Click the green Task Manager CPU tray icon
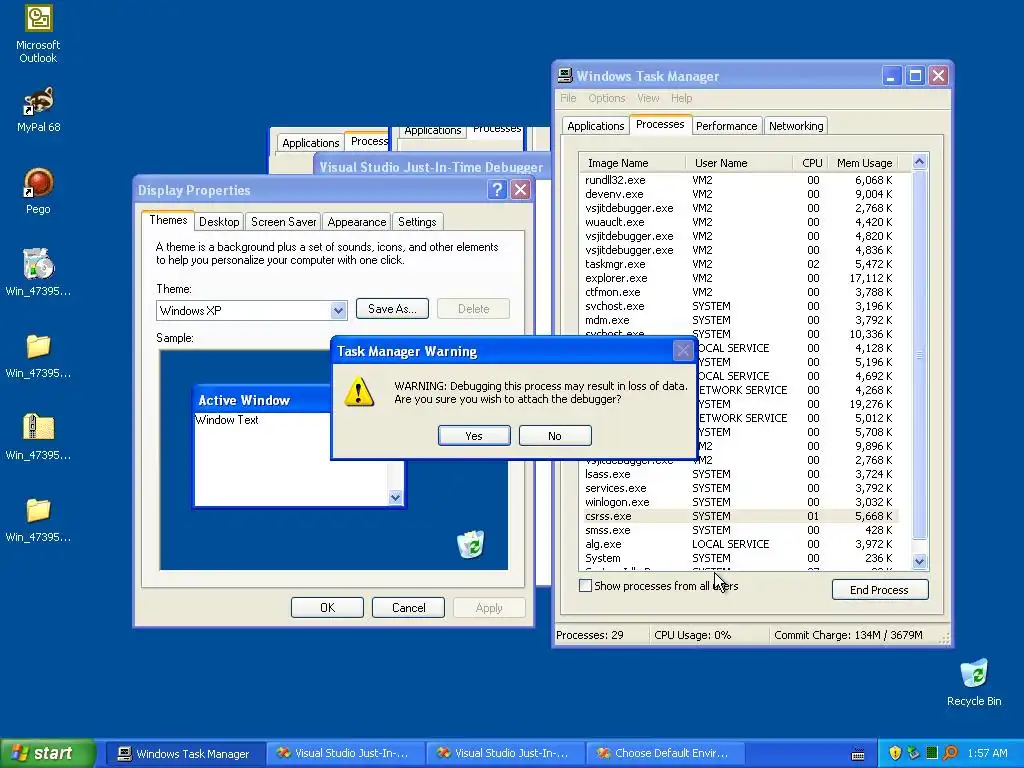Image resolution: width=1024 pixels, height=768 pixels. point(932,753)
